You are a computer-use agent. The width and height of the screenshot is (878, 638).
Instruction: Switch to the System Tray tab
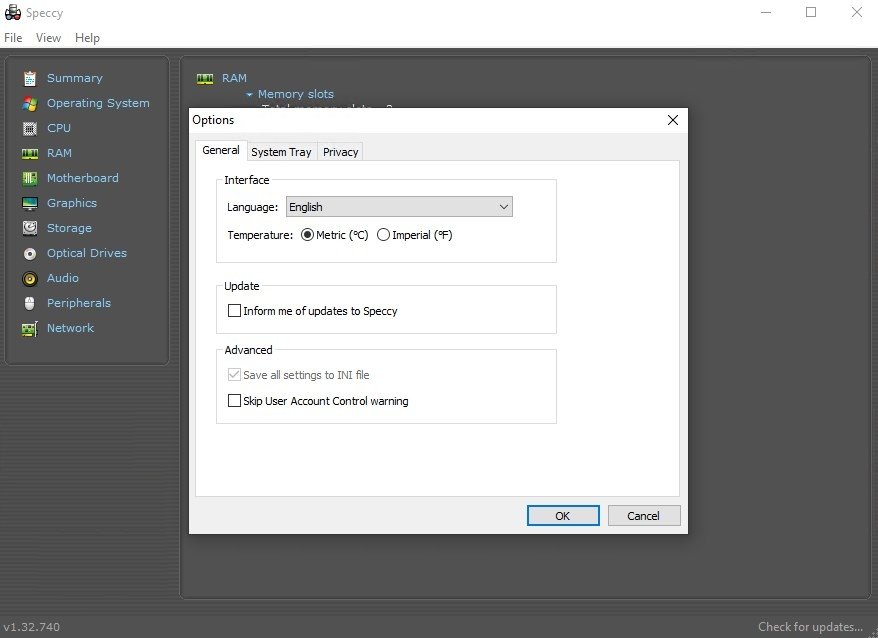[281, 152]
